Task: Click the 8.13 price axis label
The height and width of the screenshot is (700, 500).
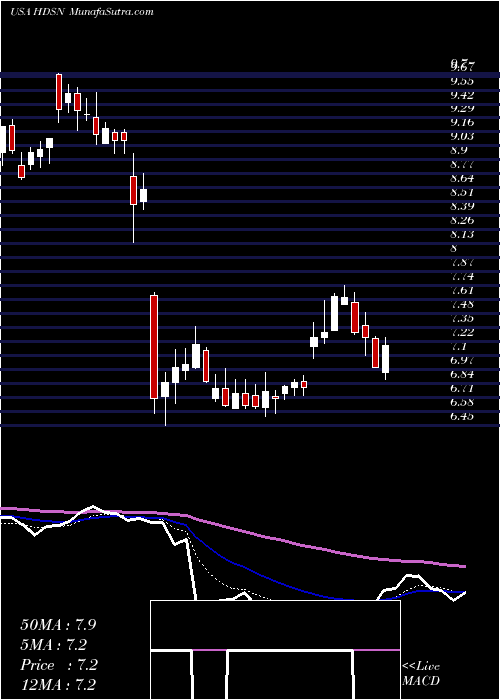Action: point(462,234)
